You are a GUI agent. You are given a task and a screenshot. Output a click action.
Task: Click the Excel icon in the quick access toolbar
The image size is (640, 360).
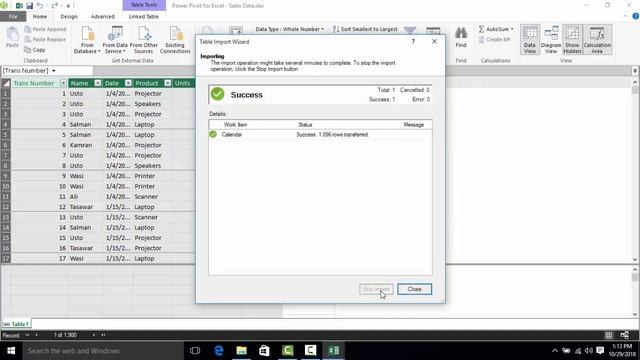pos(19,6)
